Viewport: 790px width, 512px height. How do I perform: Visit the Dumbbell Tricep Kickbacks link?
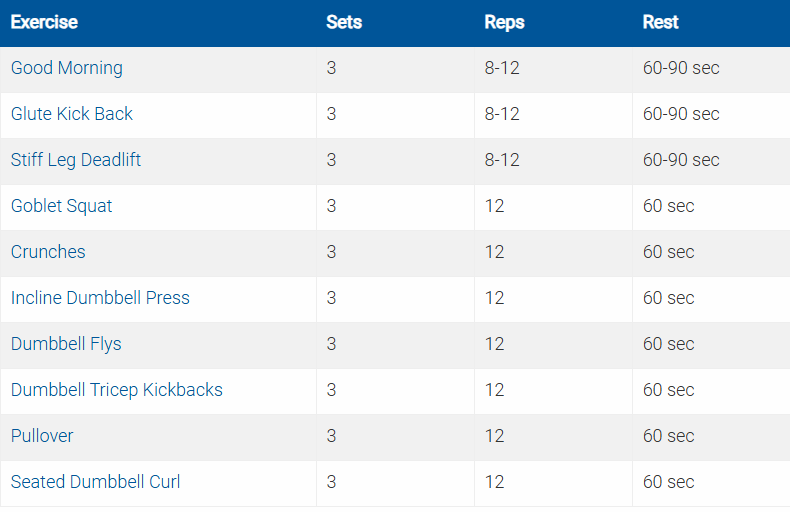pos(117,391)
